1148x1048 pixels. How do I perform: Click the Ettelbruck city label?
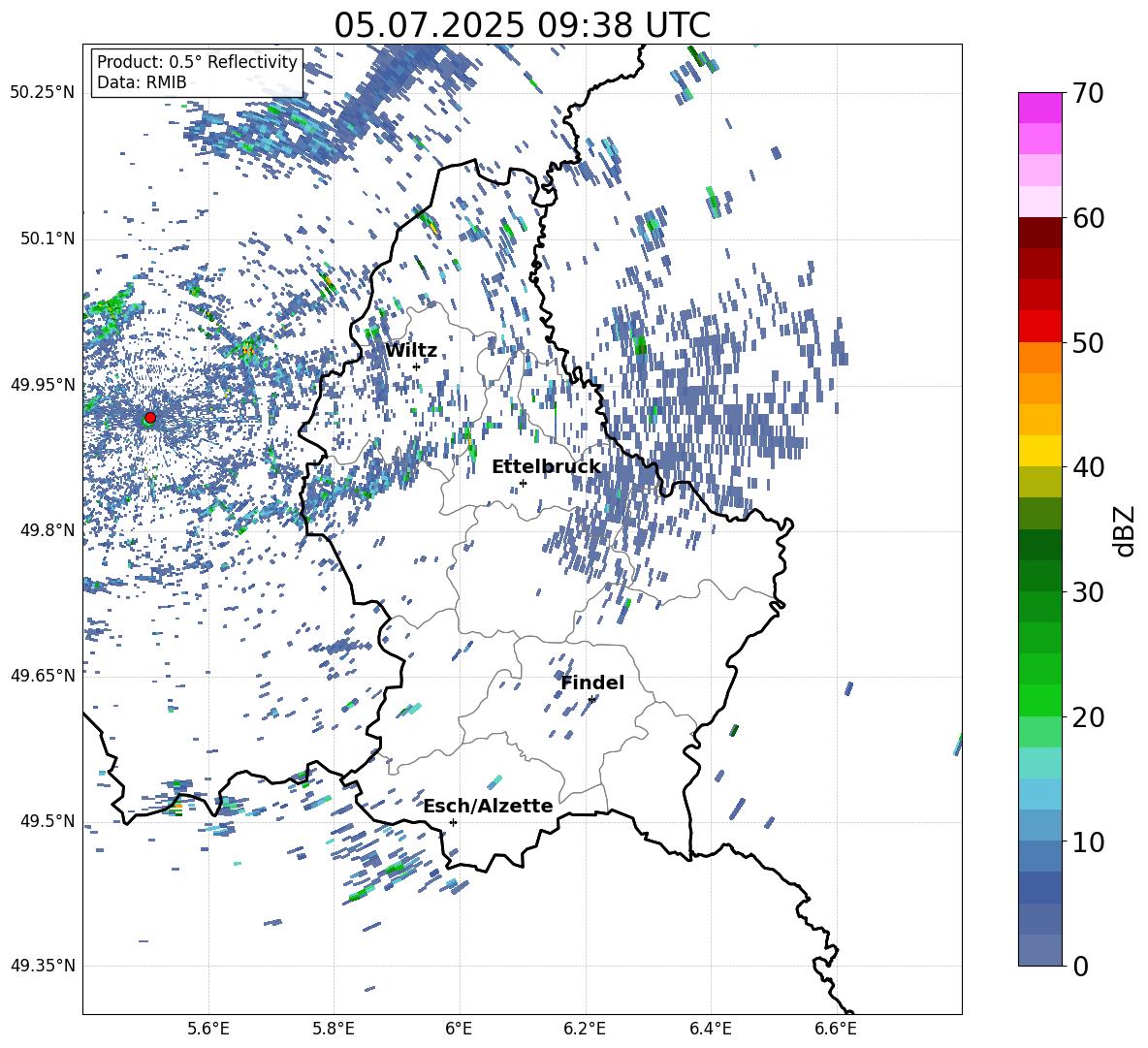(x=546, y=467)
